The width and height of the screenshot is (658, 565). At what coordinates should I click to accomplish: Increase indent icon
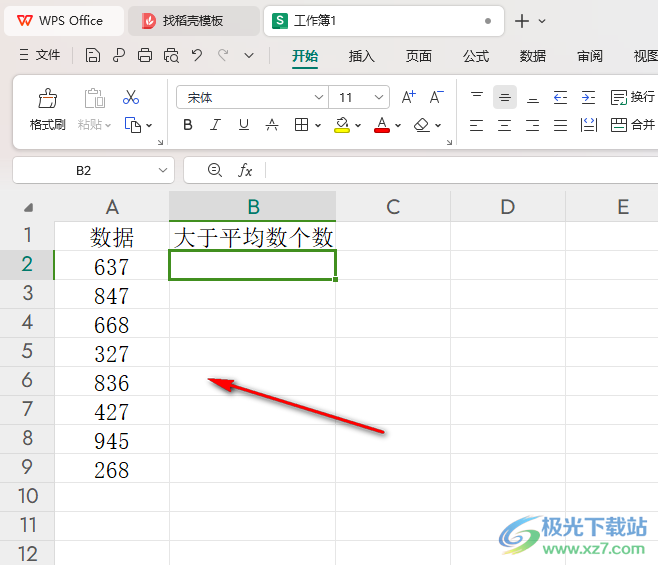click(x=588, y=97)
